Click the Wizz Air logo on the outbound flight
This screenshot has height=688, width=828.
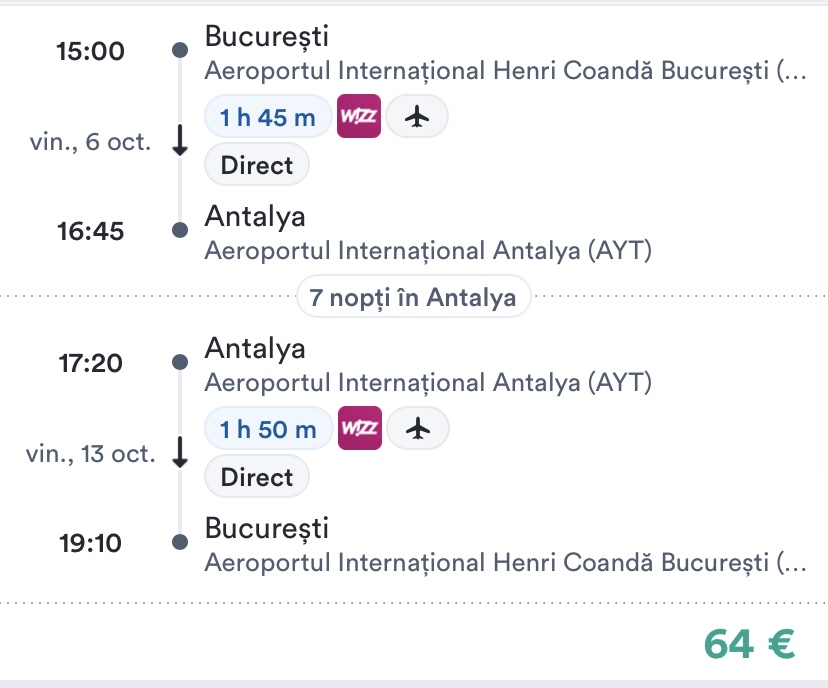tap(360, 118)
